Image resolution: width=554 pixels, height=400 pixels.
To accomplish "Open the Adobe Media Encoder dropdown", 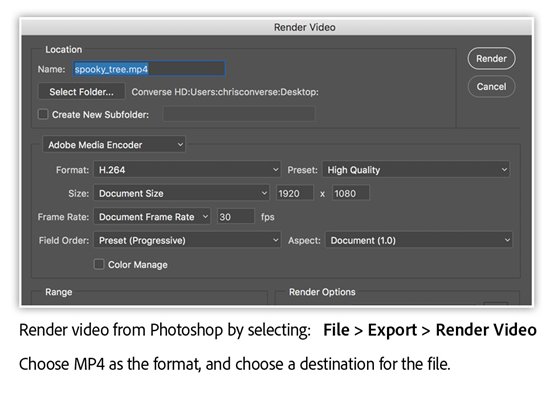I will click(114, 145).
